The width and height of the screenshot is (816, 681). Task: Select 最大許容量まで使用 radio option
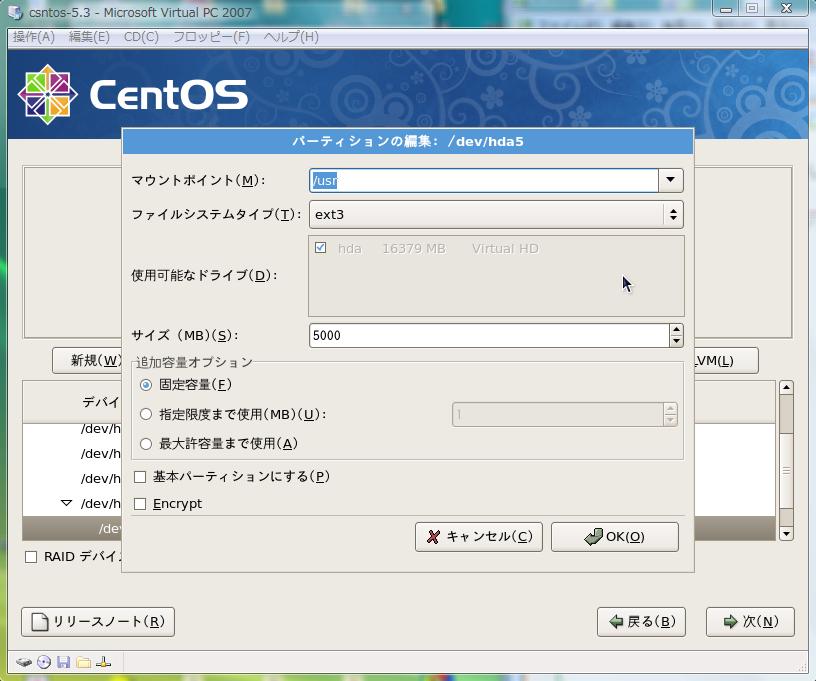click(x=146, y=444)
